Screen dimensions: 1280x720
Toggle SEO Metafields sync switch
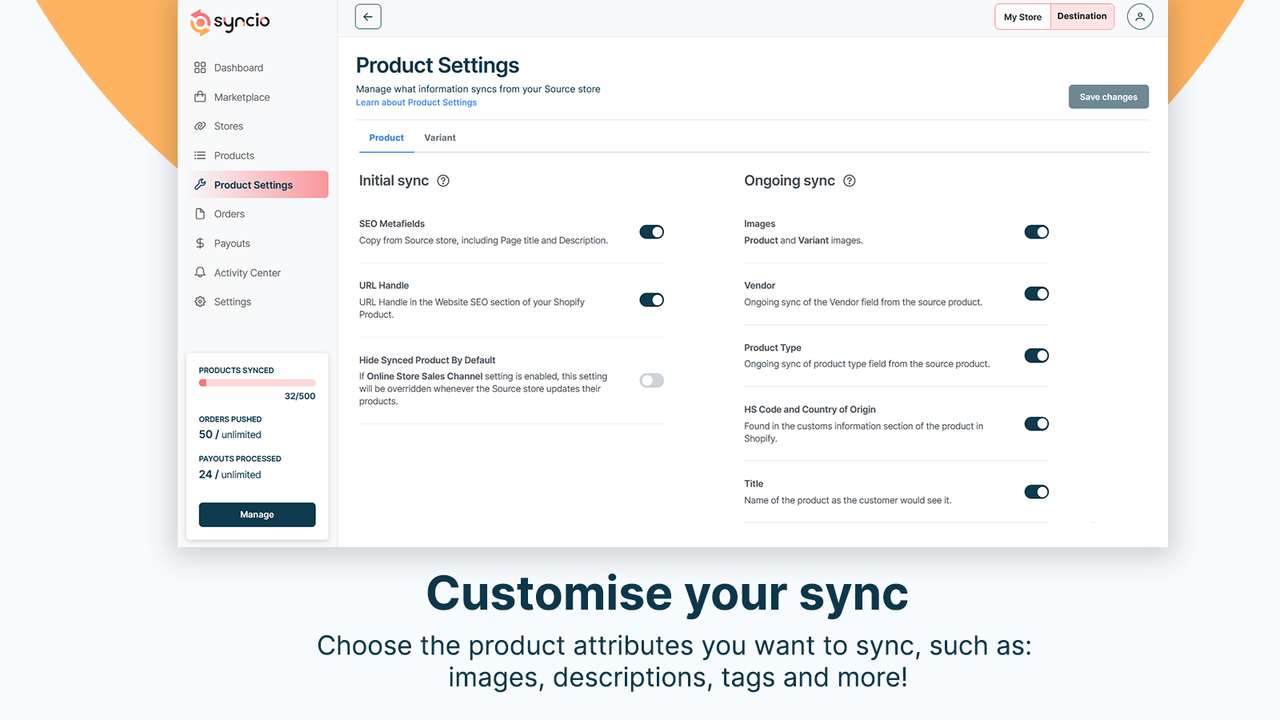coord(652,232)
